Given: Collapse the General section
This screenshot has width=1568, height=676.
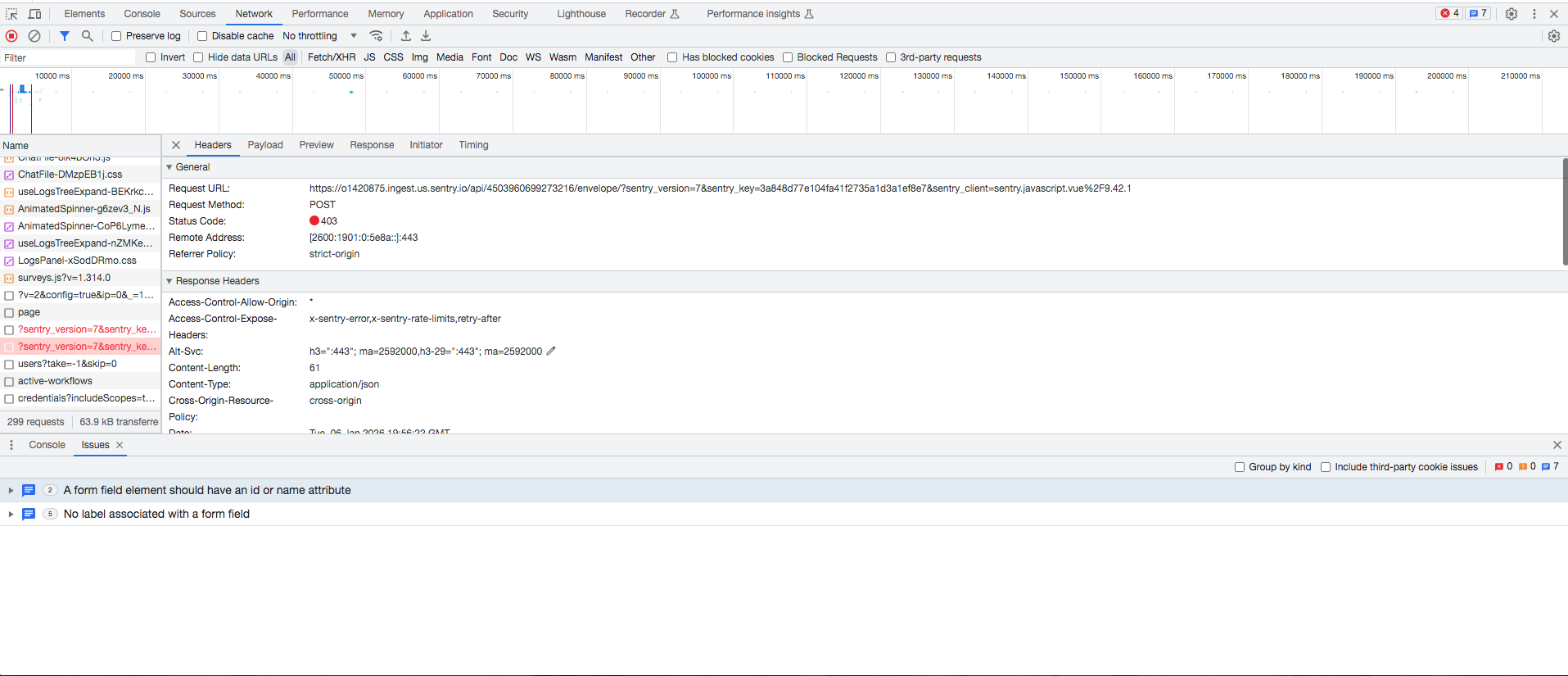Looking at the screenshot, I should [x=169, y=167].
